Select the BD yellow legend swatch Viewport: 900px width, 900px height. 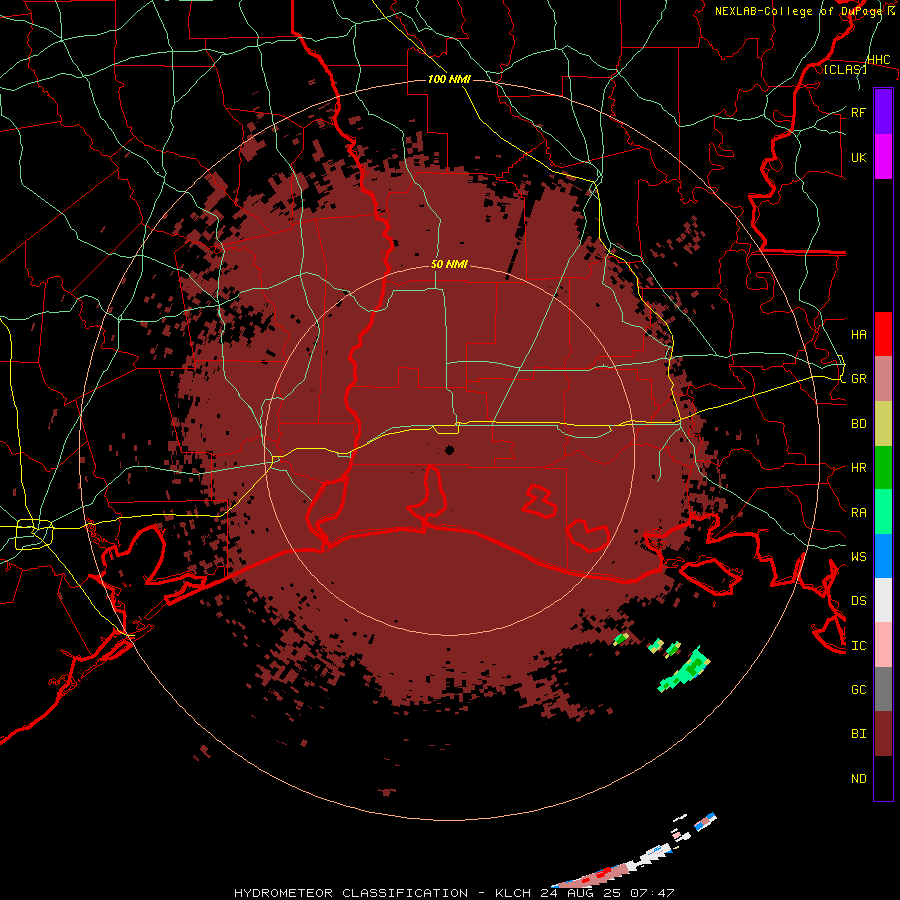[x=883, y=424]
